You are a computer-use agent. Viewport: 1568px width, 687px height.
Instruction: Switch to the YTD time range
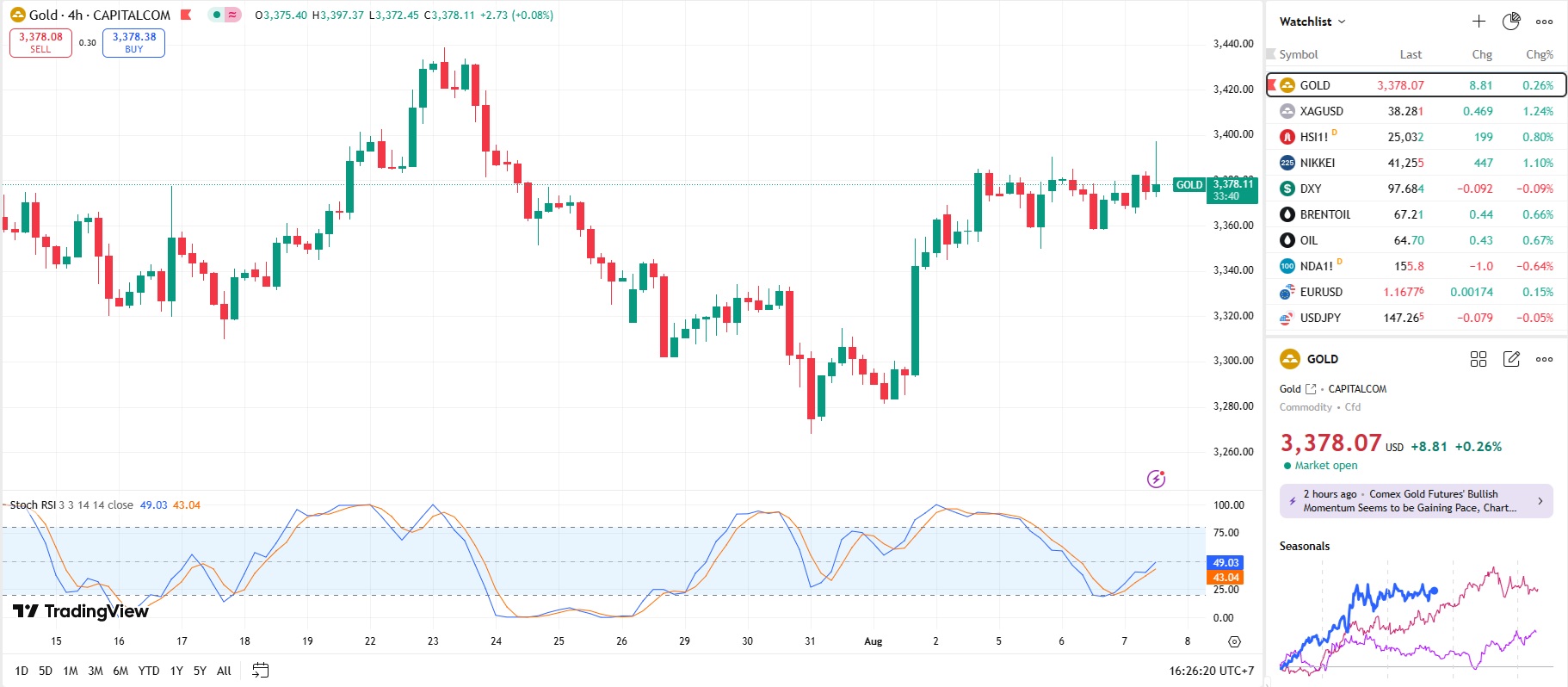(x=149, y=671)
